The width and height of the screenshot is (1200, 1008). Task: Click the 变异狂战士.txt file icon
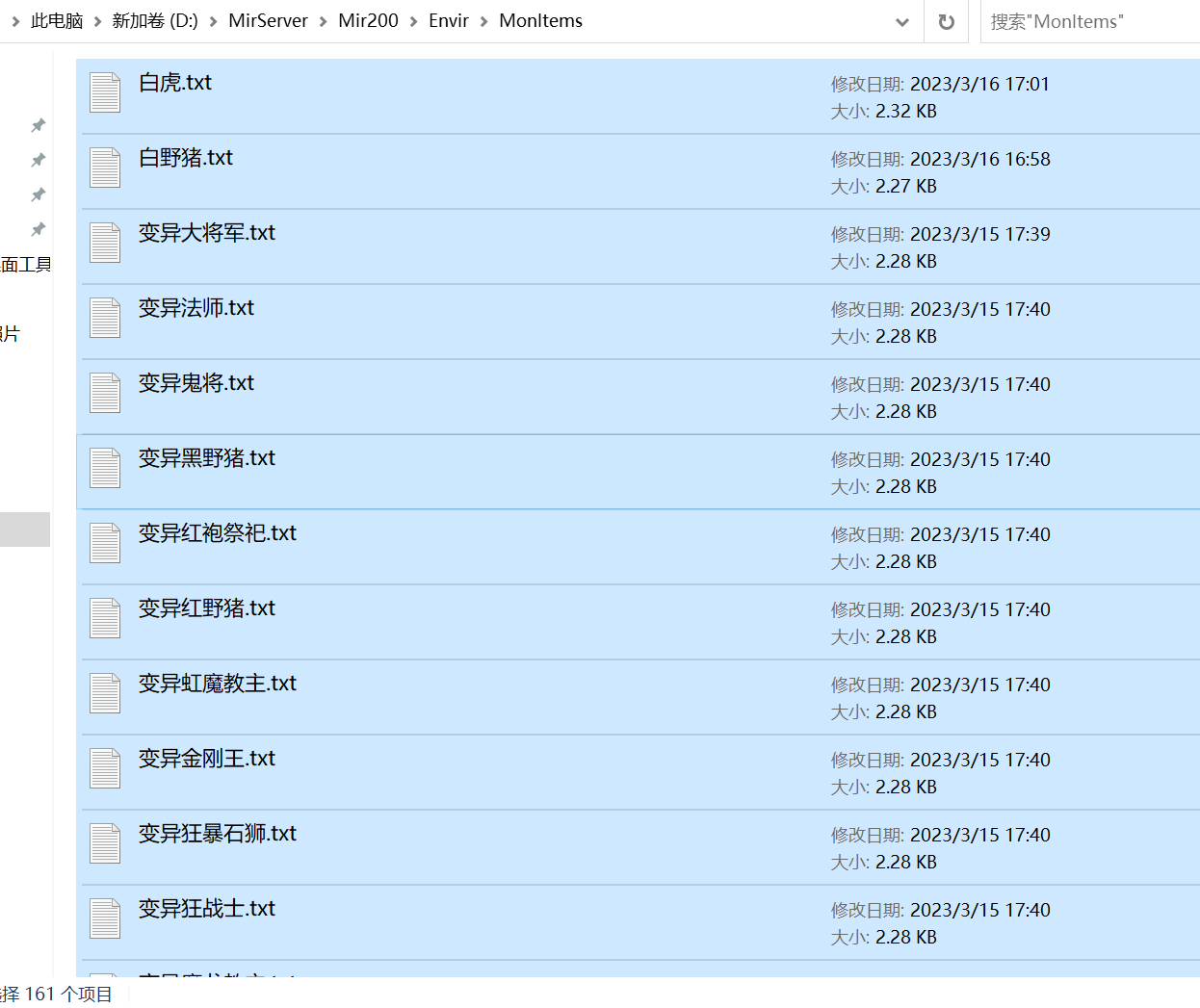coord(105,918)
